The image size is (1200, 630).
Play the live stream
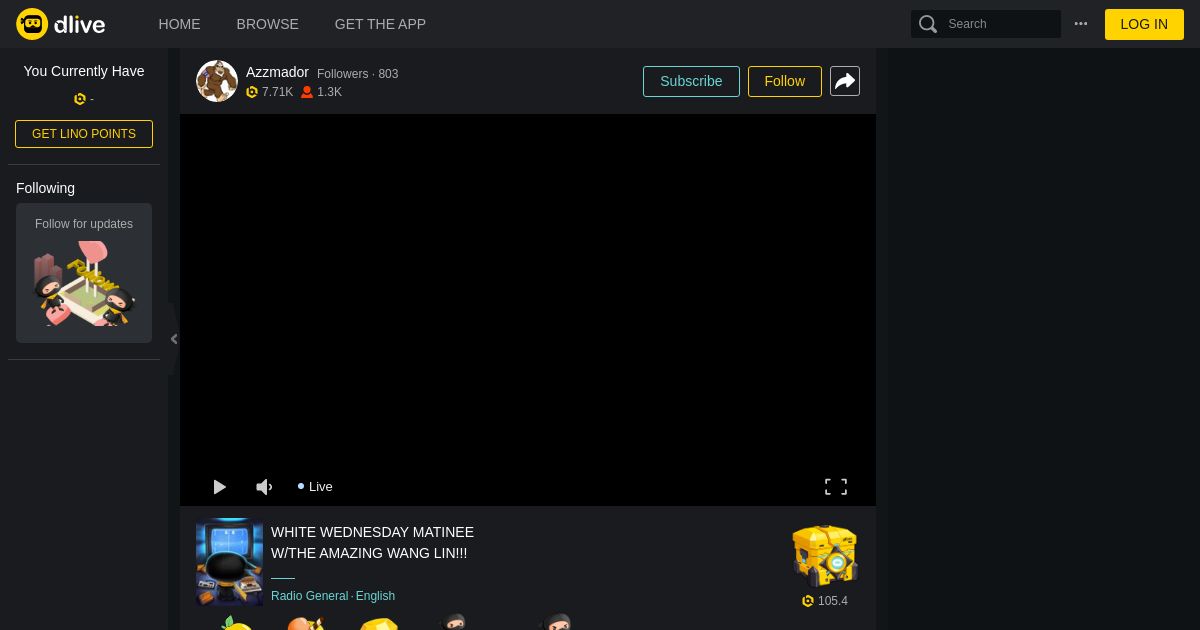219,487
